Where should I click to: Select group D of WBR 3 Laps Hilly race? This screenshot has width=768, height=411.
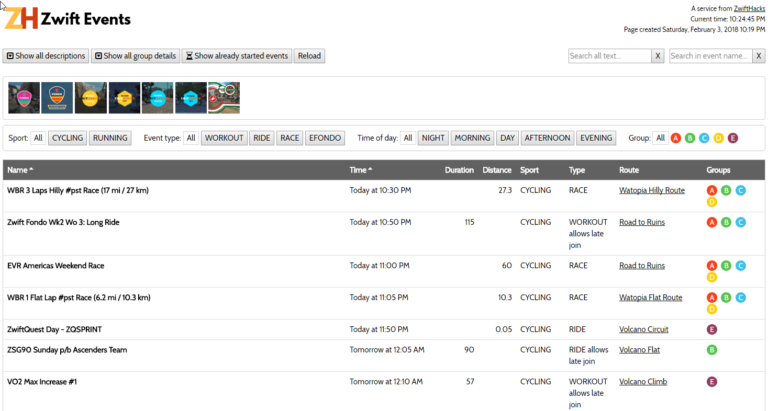tap(712, 202)
